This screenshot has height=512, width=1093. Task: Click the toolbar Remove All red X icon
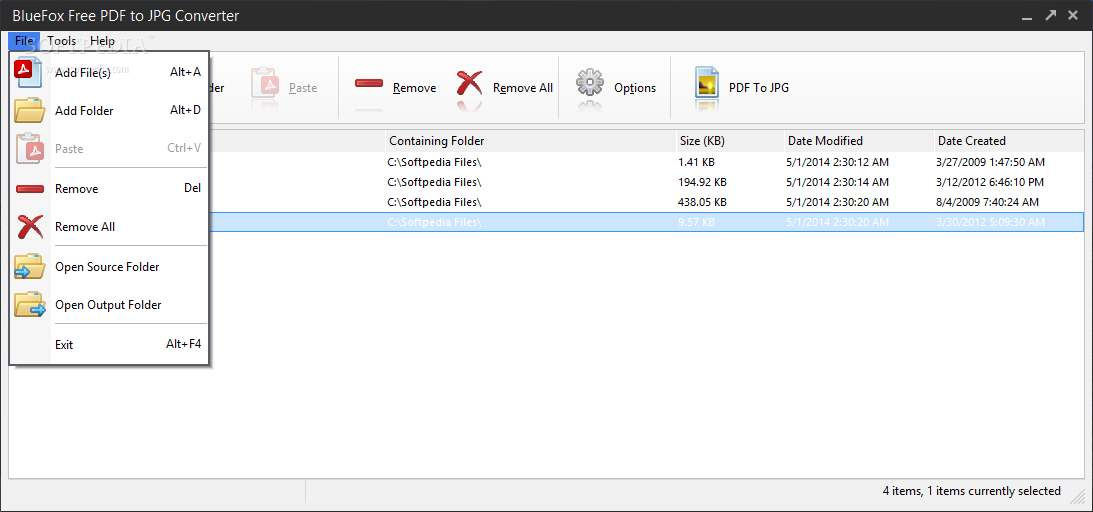(469, 84)
